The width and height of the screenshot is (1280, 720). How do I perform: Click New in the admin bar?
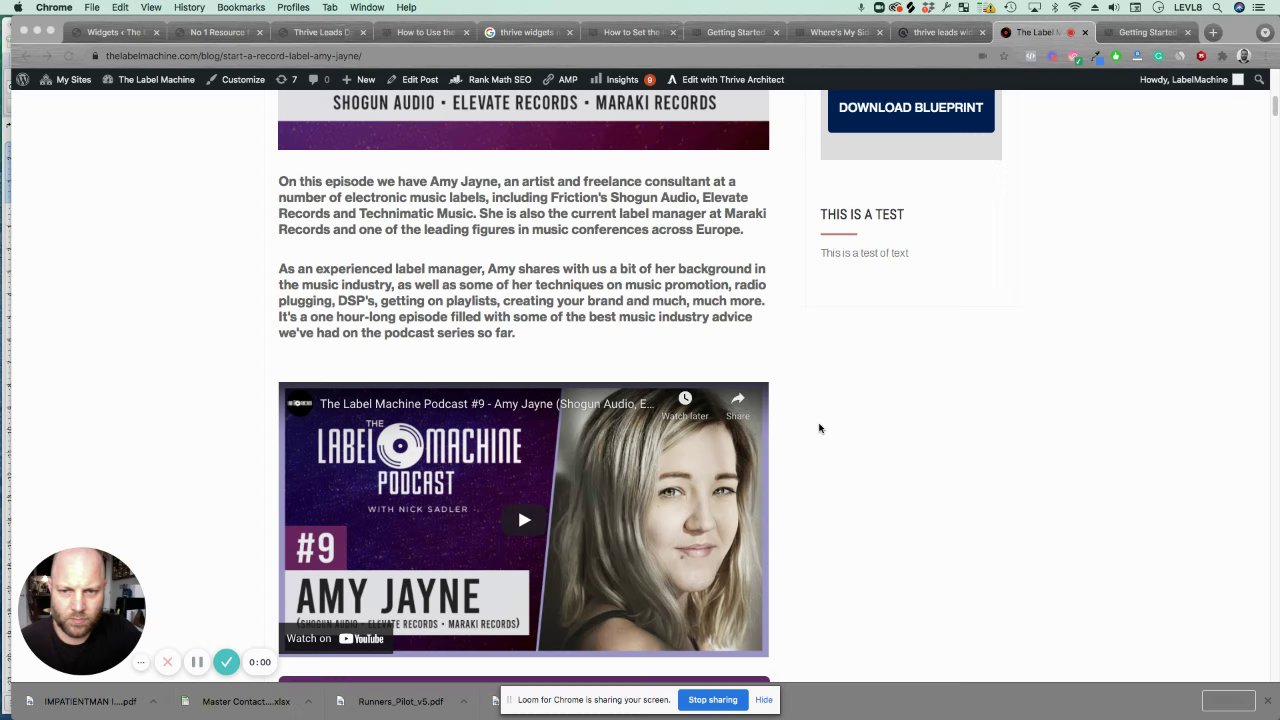tap(358, 80)
